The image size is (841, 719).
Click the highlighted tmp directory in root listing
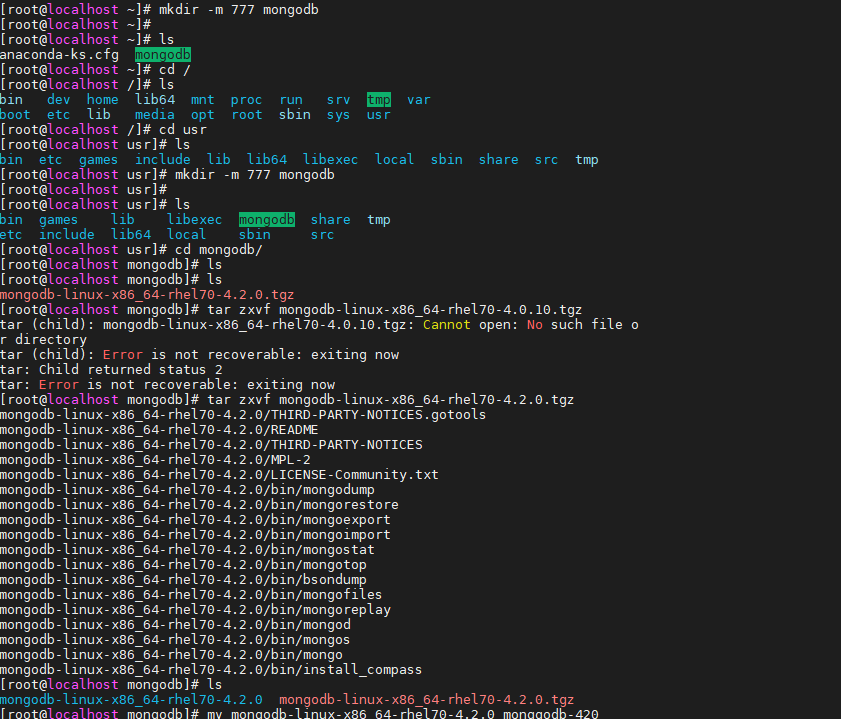(x=379, y=100)
